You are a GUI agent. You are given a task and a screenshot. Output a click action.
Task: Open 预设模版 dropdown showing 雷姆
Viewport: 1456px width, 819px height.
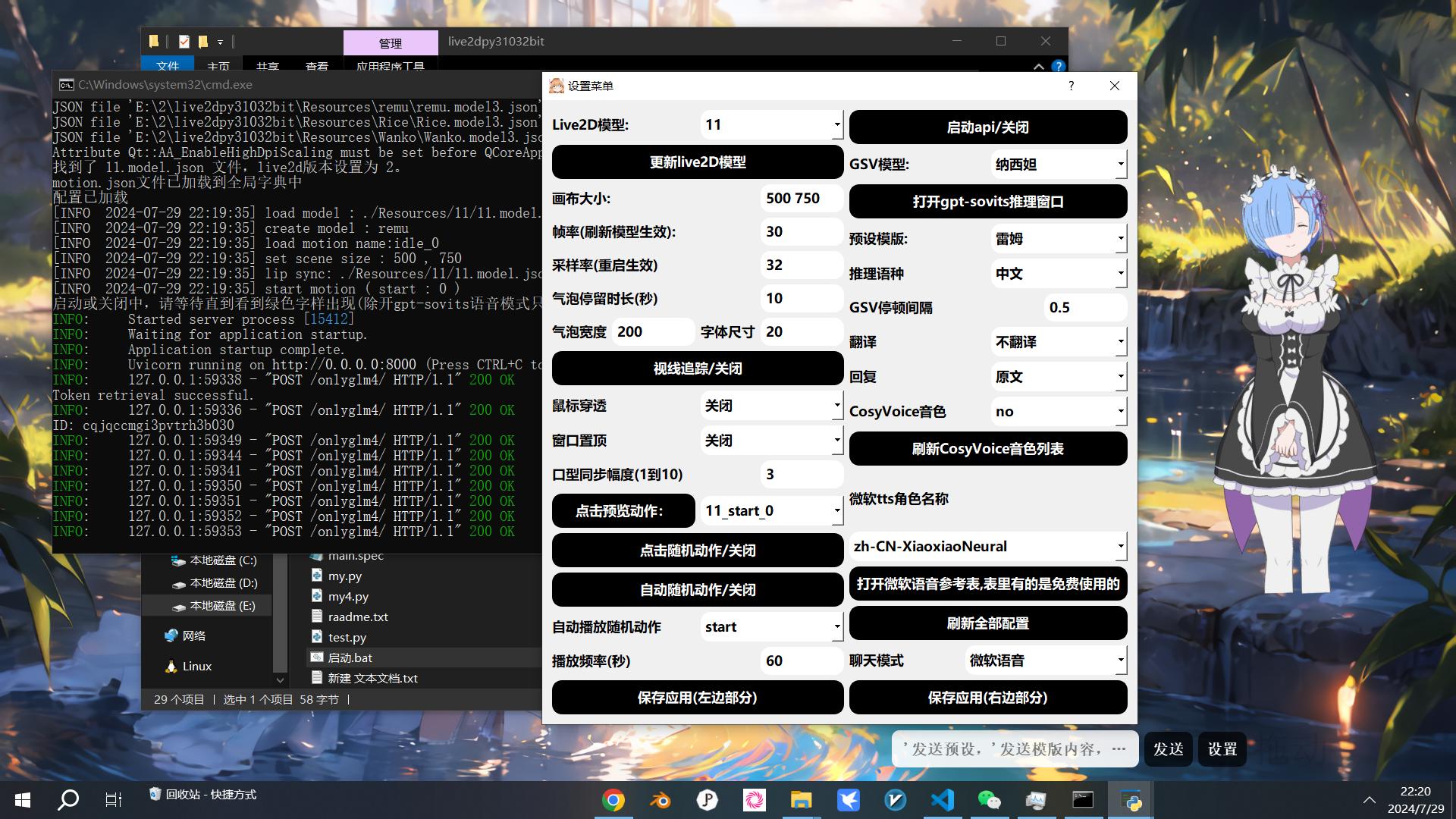point(1059,238)
